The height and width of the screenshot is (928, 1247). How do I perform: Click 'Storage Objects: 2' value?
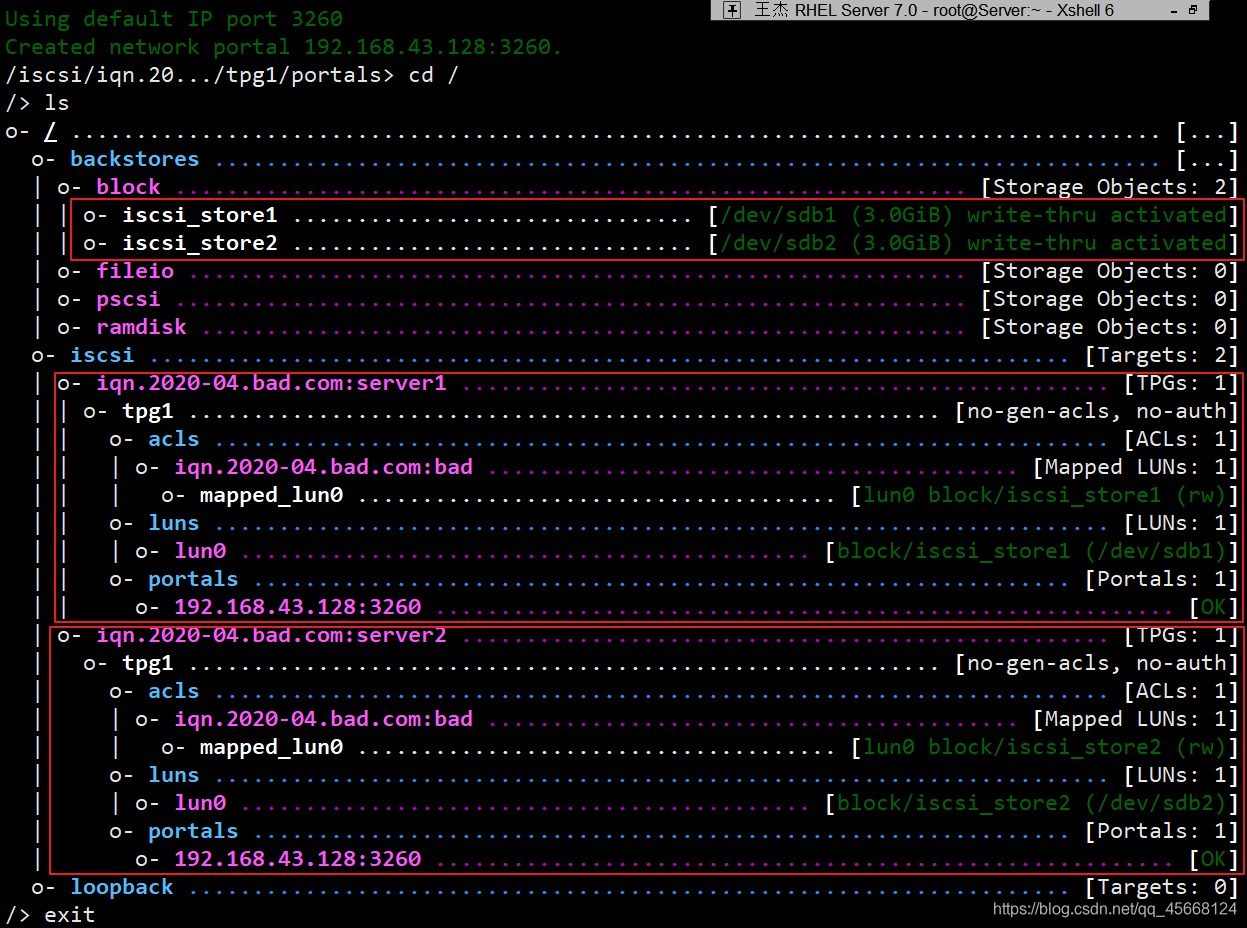click(1110, 186)
